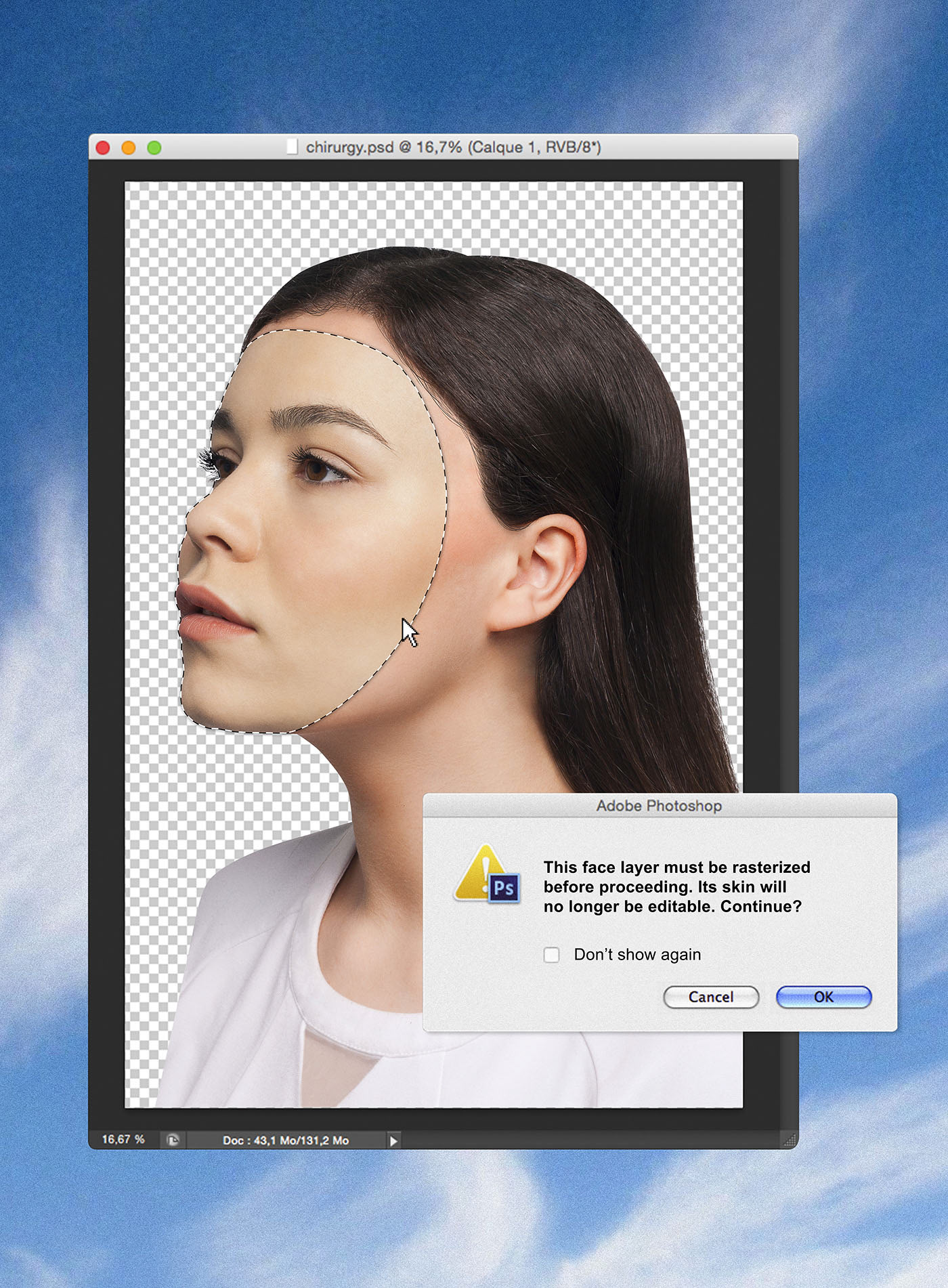
Task: Close the chirurgy.psd window with the red button
Action: tap(103, 148)
